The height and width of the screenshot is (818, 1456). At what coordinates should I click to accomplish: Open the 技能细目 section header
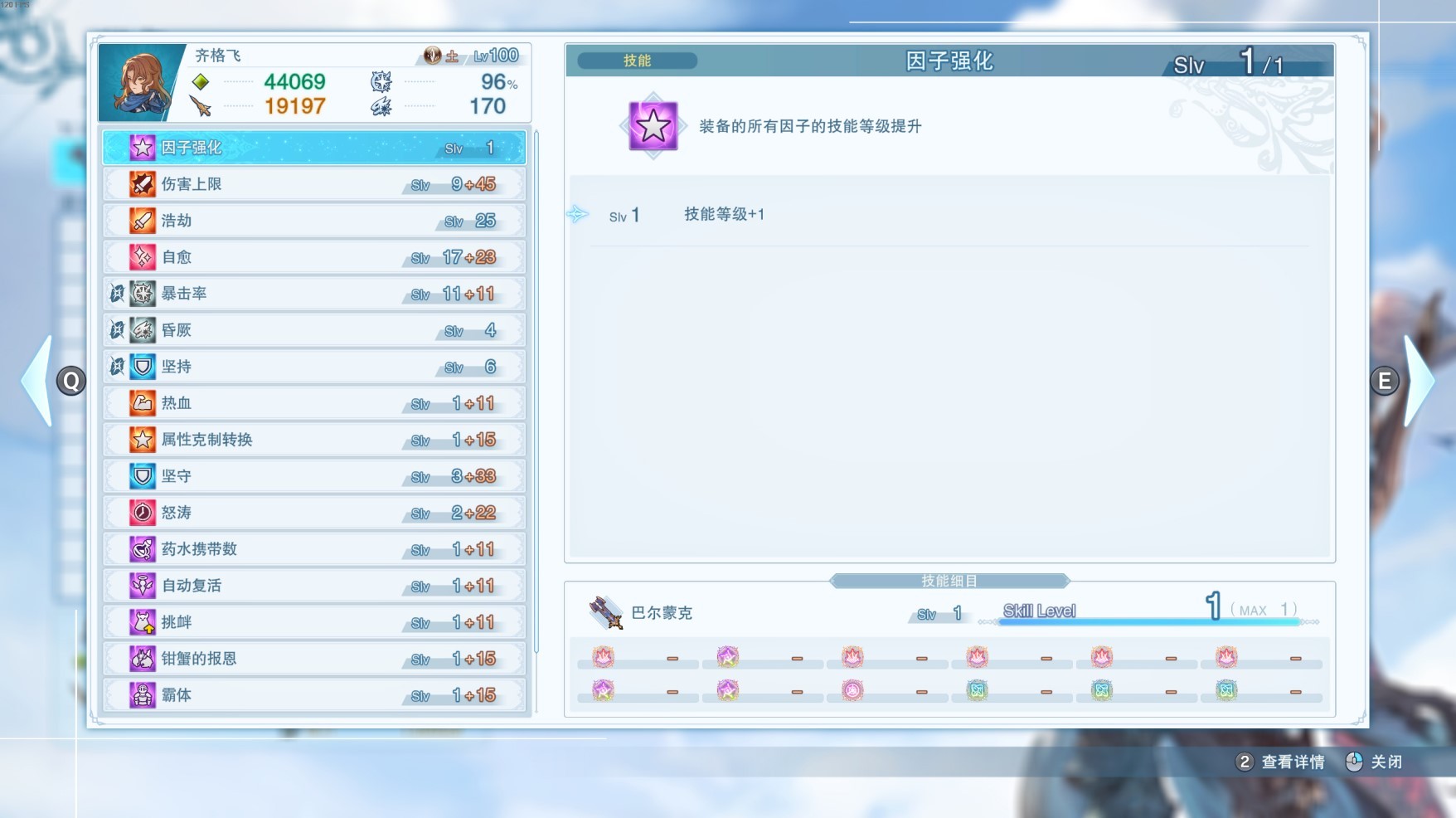(x=949, y=581)
